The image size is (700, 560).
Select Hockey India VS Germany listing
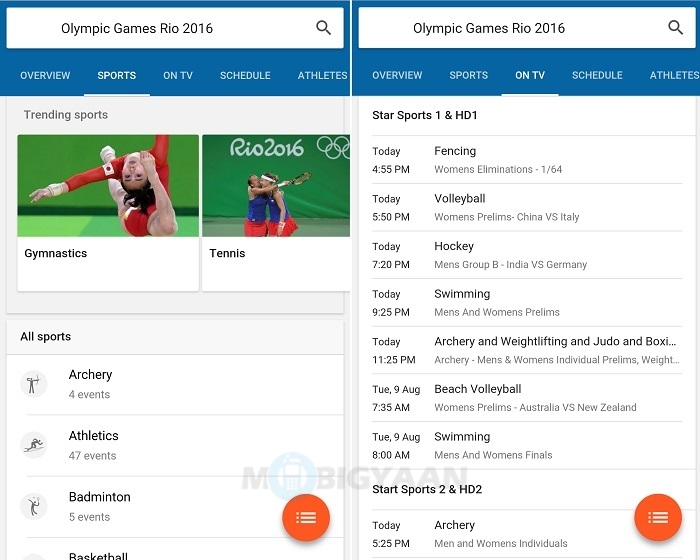point(527,255)
